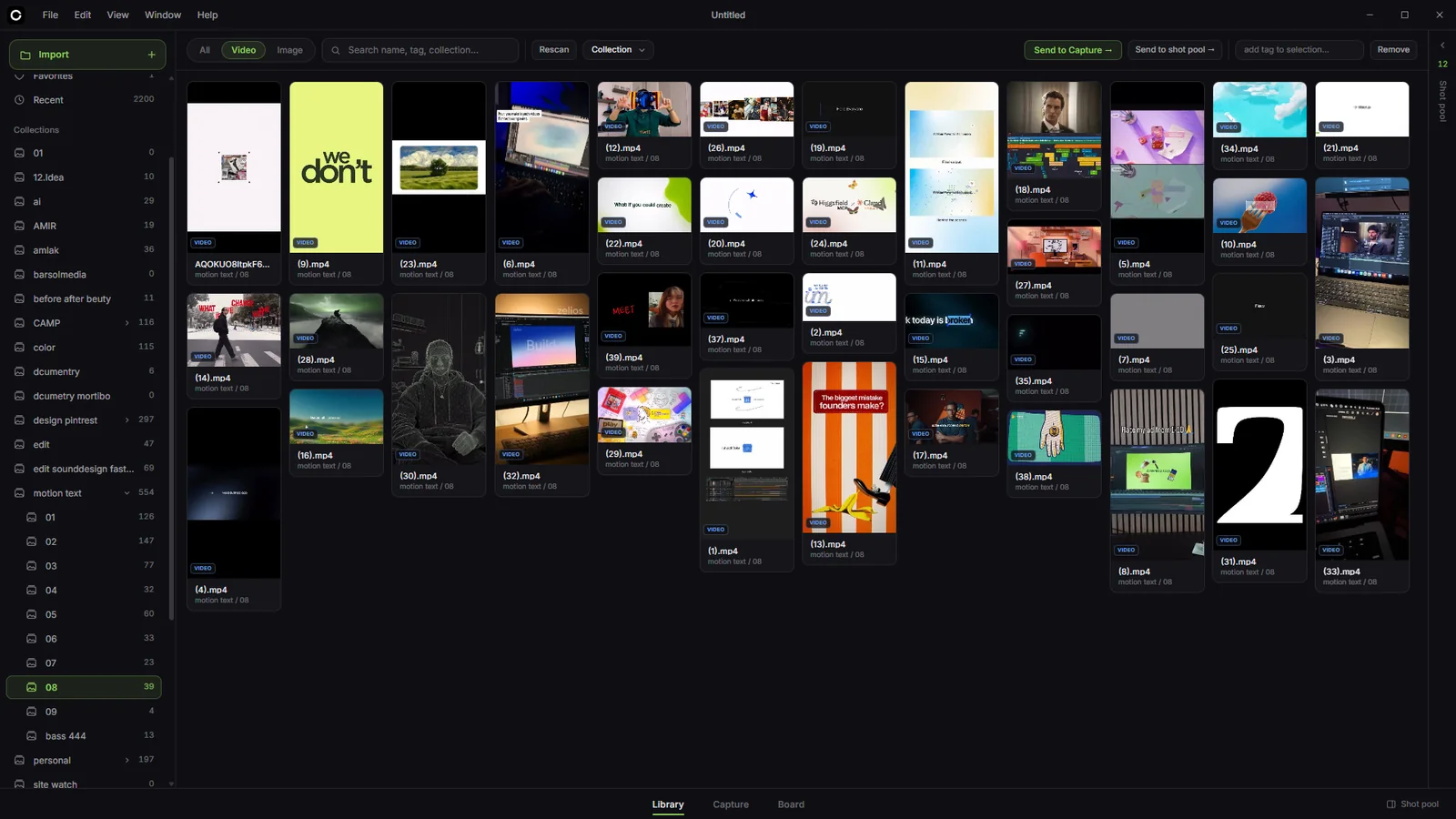Click the collection icon beside personal
The height and width of the screenshot is (819, 1456).
coord(19,761)
